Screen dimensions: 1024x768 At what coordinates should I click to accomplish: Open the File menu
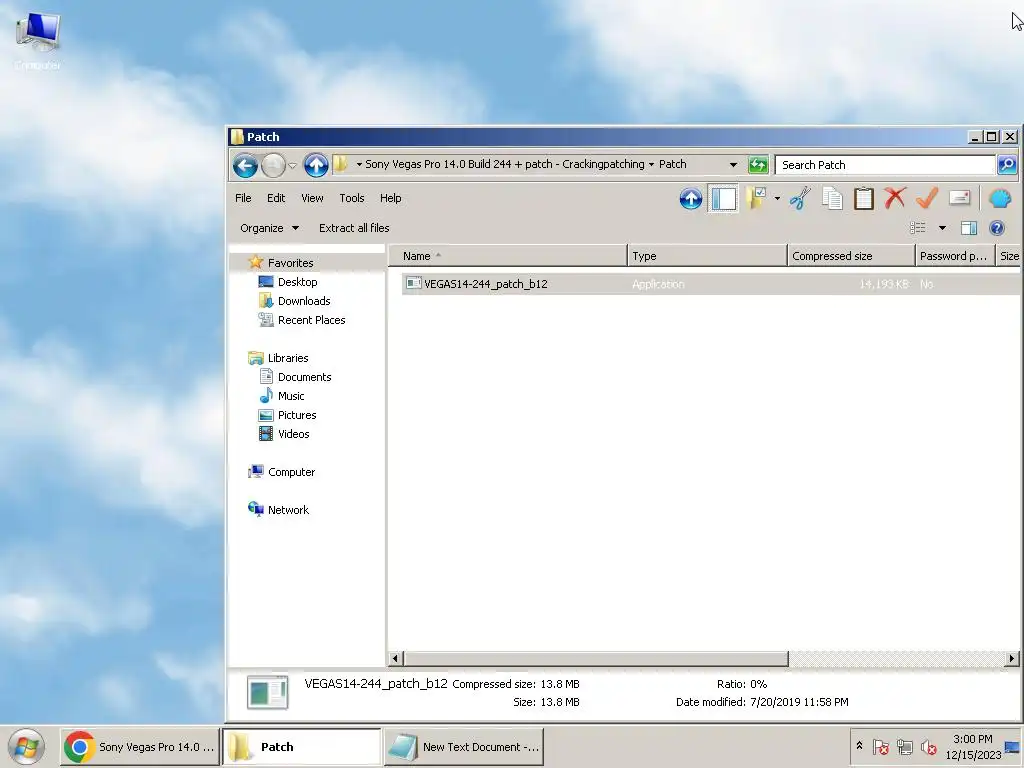243,198
